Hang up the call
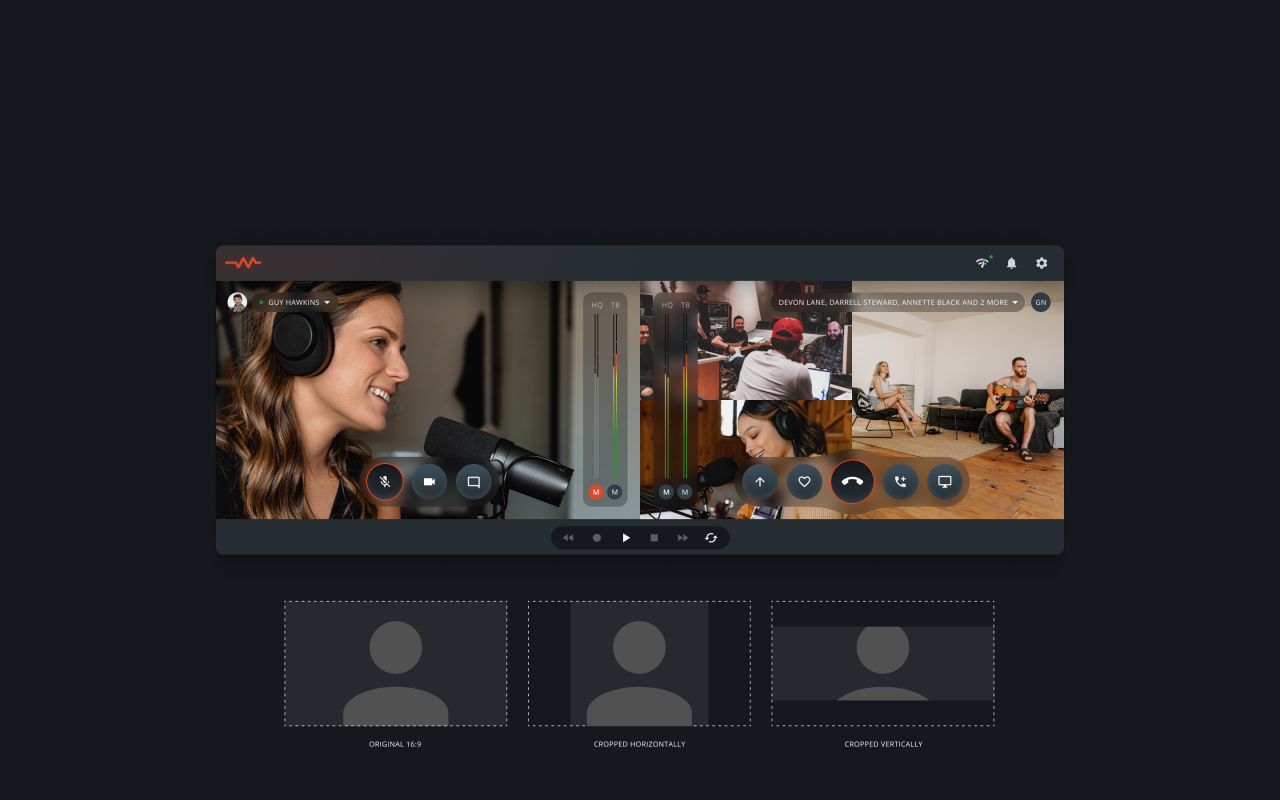This screenshot has width=1280, height=800. [852, 482]
